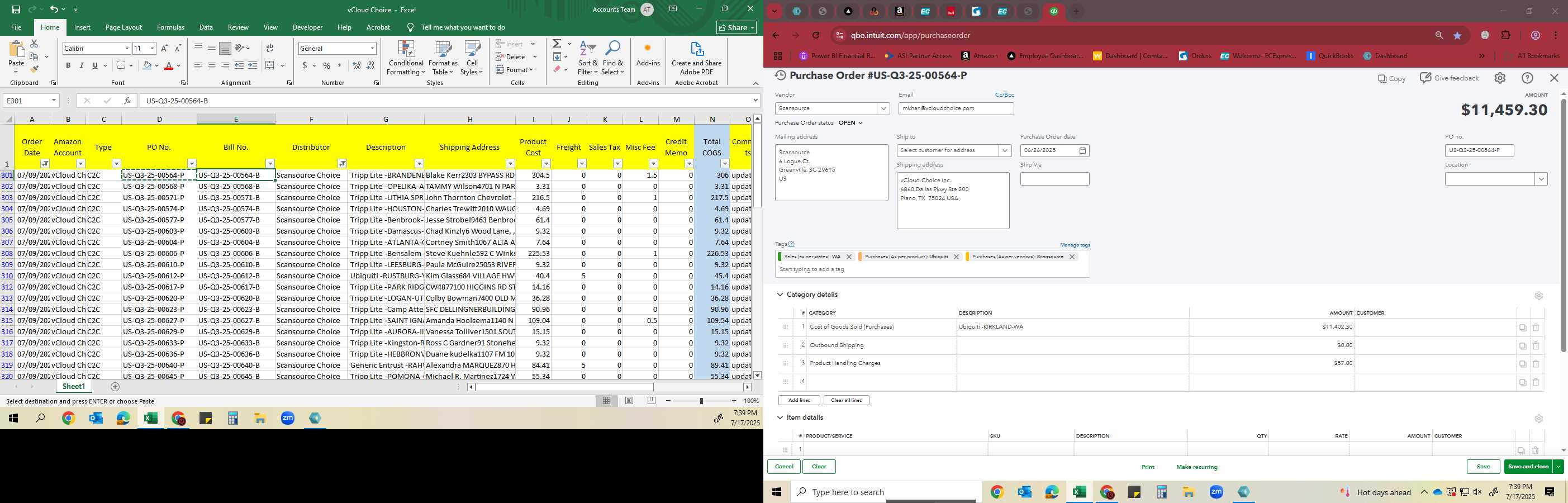Screen dimensions: 1568x503
Task: Apply Accounting dollar number format
Action: (x=305, y=65)
